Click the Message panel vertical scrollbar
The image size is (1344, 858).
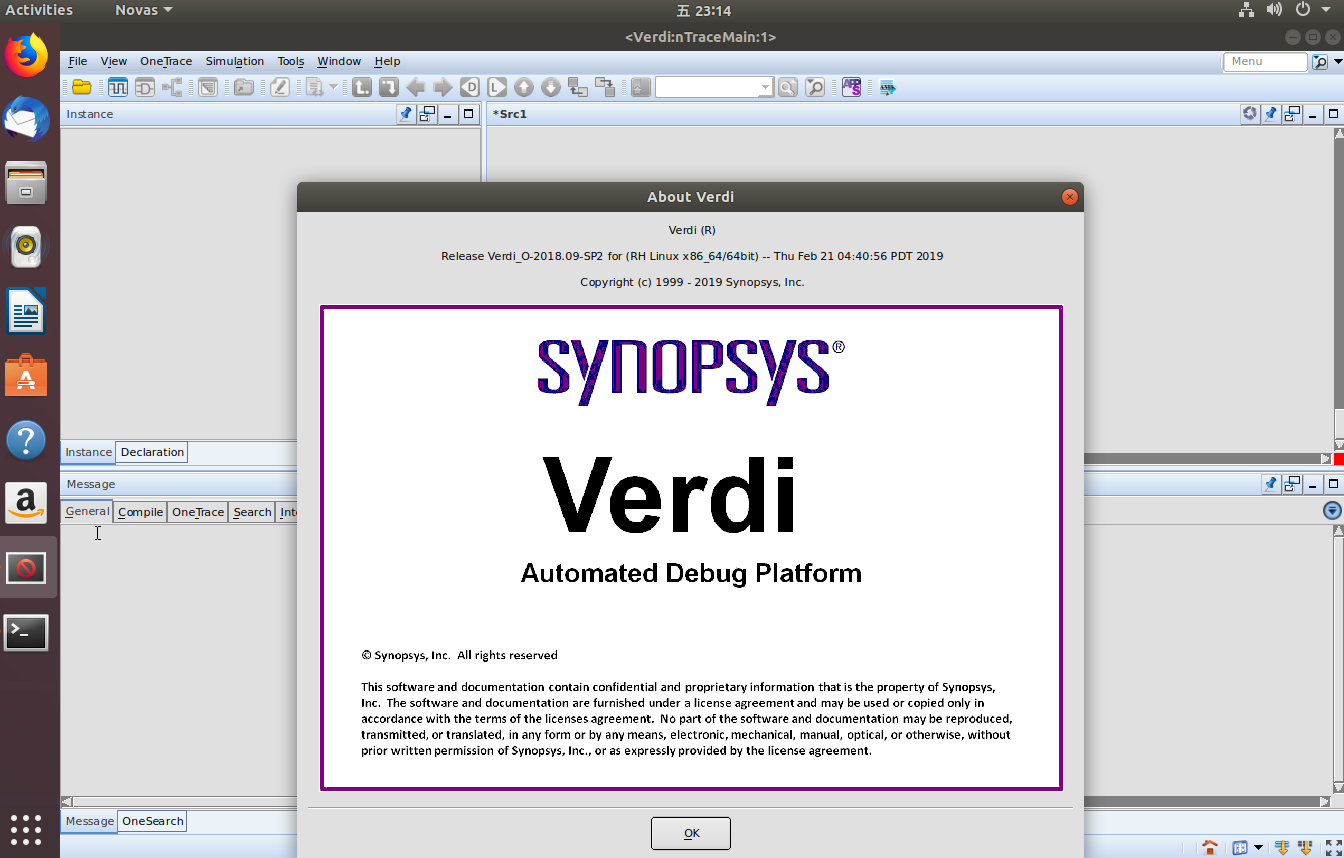point(1338,660)
